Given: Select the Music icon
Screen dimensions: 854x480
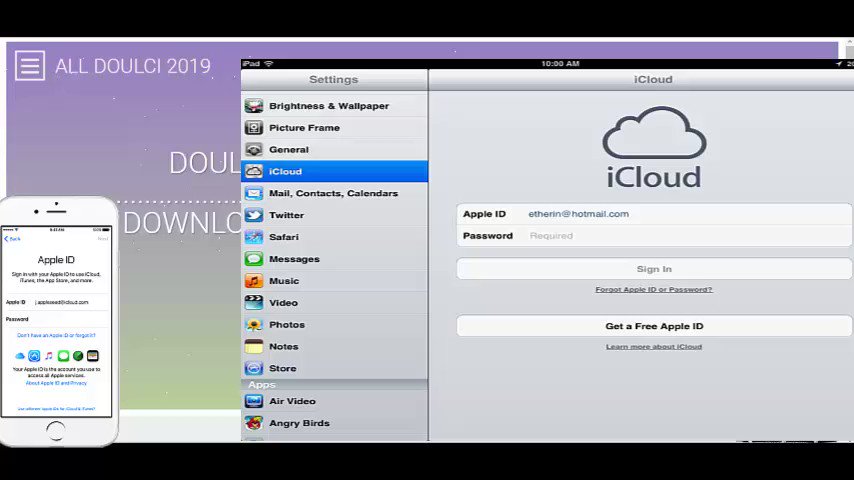Looking at the screenshot, I should point(254,281).
